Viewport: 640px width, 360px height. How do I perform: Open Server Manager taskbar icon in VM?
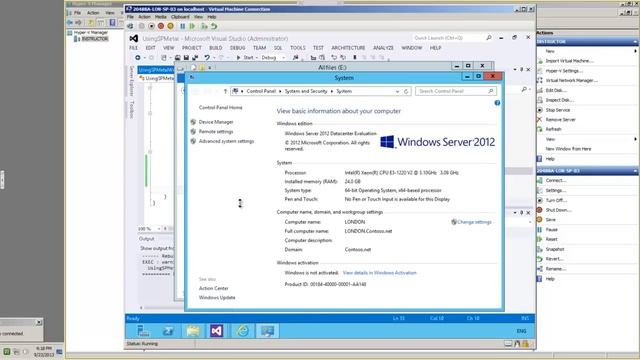point(143,331)
